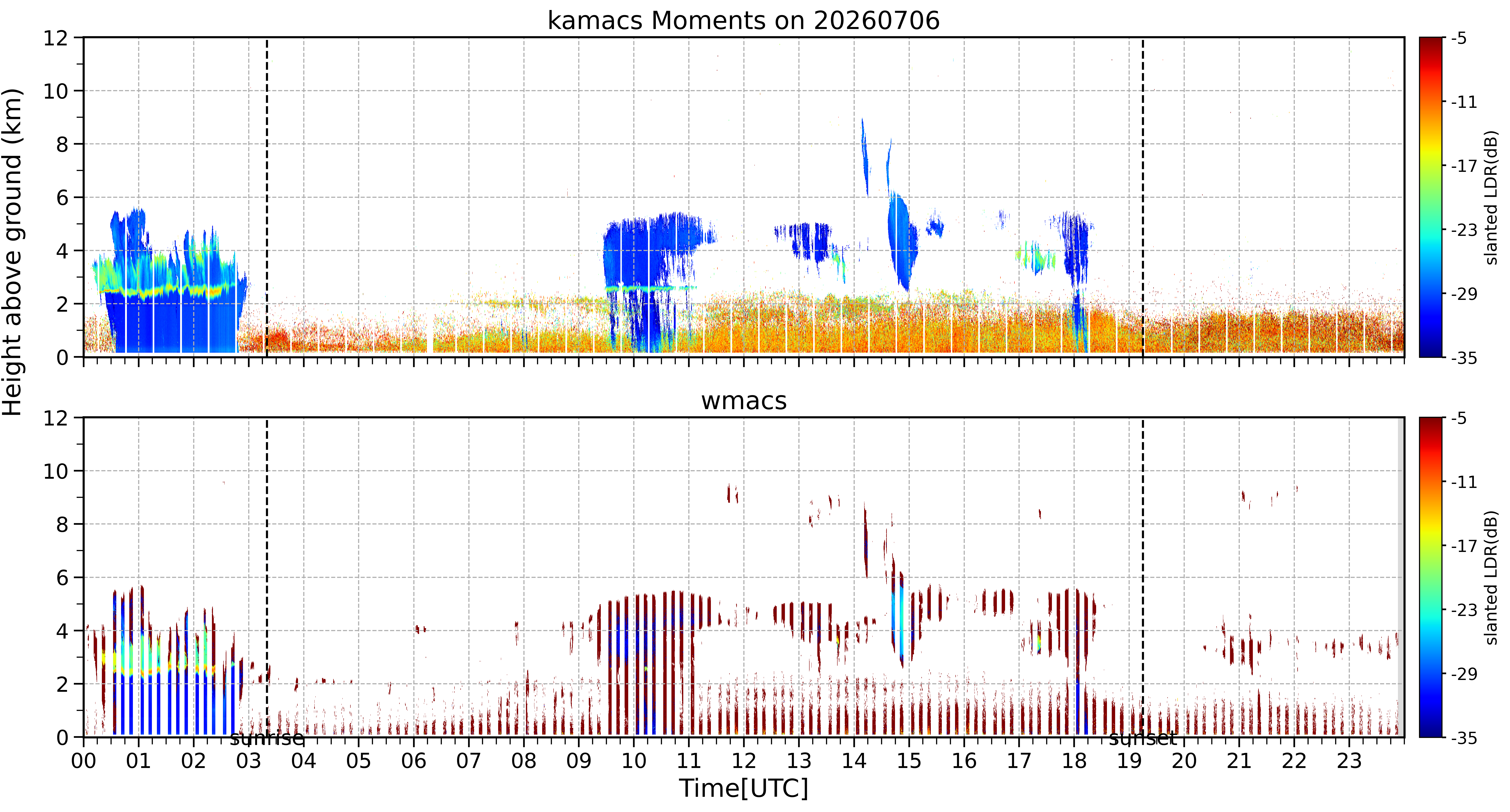Viewport: 1510px width, 812px height.
Task: Click the '6' km tick on bottom plot
Action: point(62,578)
